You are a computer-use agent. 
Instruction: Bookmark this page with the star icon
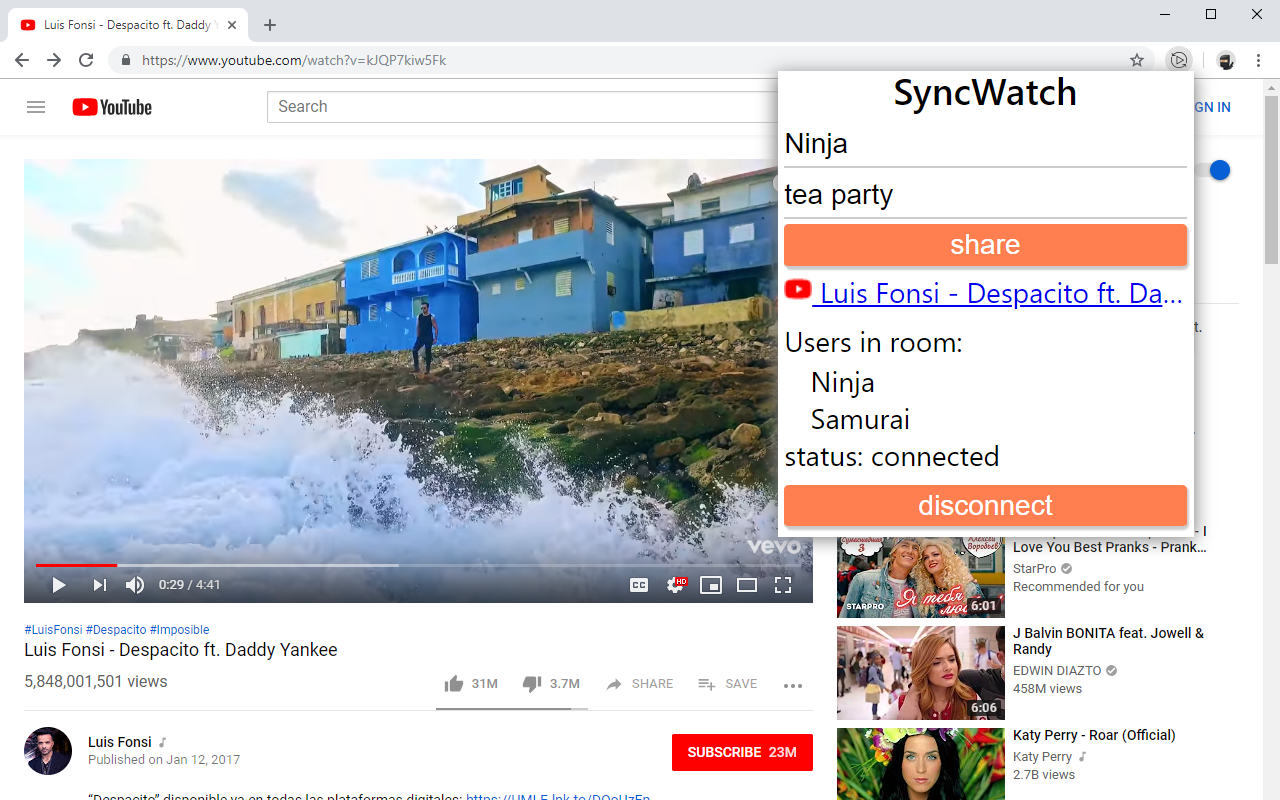[1137, 60]
